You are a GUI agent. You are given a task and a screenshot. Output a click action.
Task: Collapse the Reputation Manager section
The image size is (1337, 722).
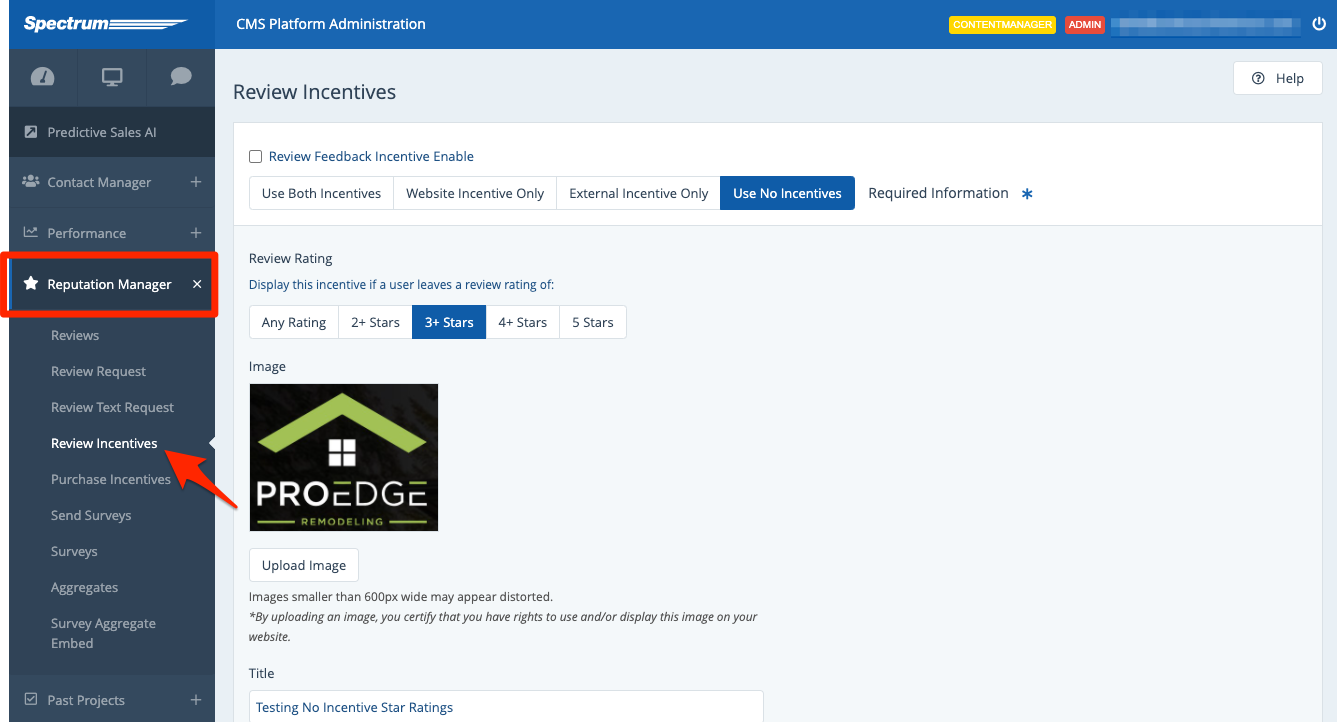point(197,284)
